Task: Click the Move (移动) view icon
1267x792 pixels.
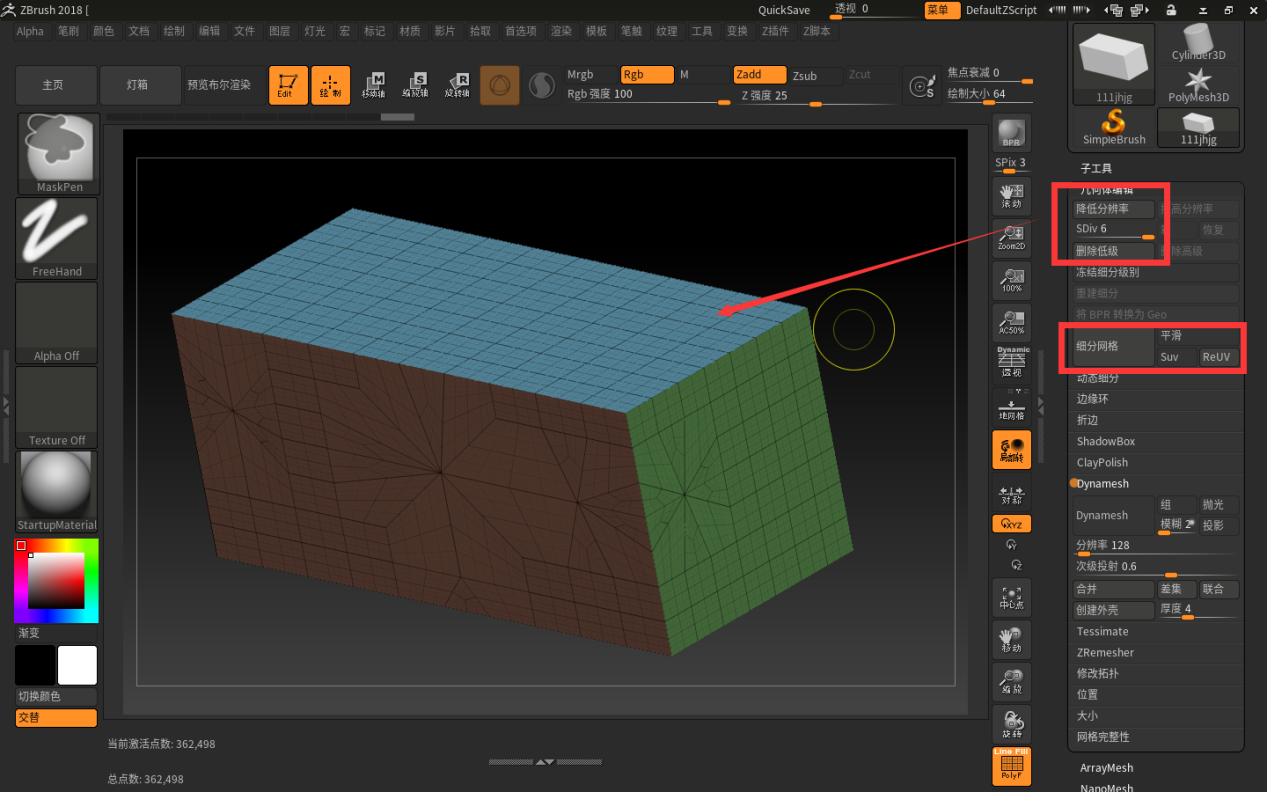Action: pos(1011,640)
